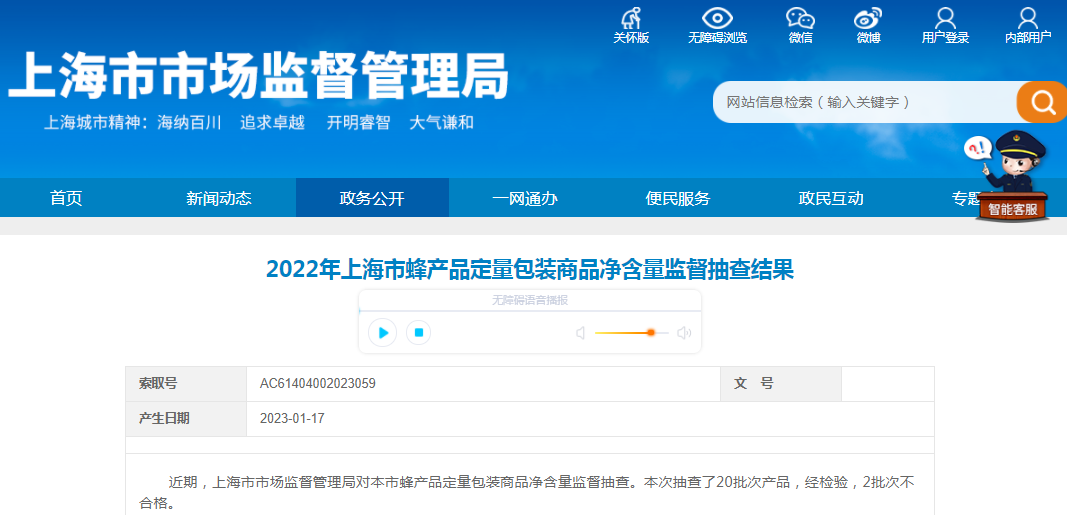Open the 新闻动态 news tab
This screenshot has height=515, width=1067.
[x=218, y=198]
